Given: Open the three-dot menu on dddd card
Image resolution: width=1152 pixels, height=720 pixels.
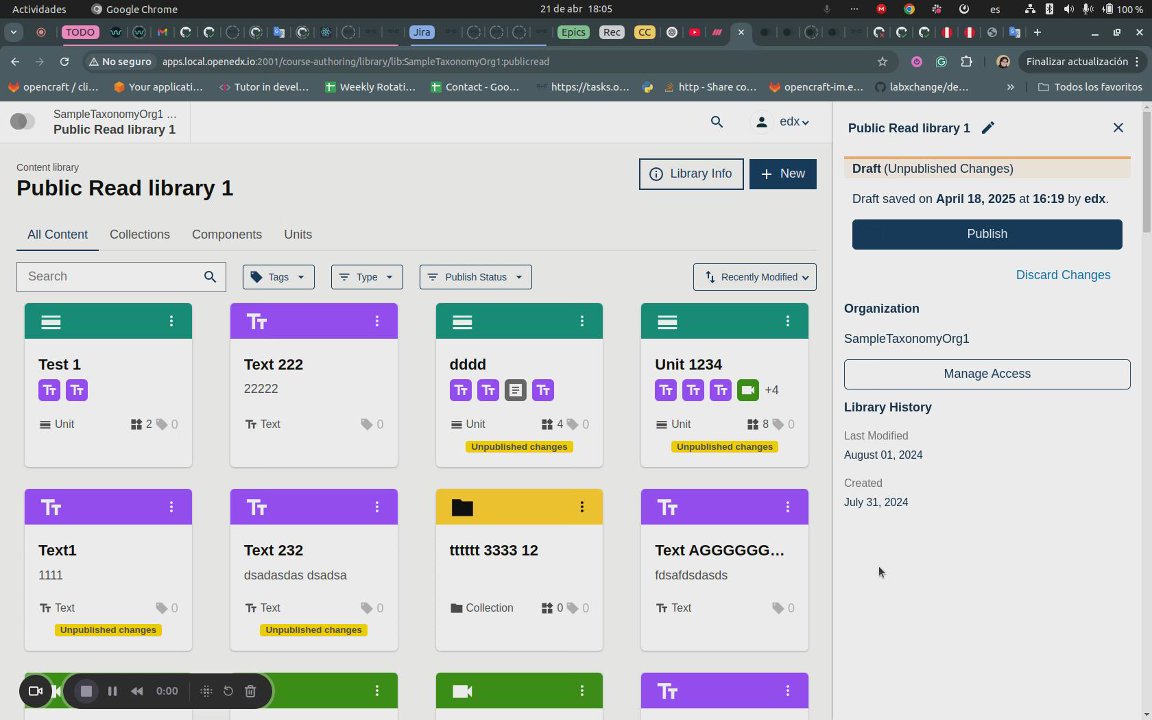Looking at the screenshot, I should [582, 321].
